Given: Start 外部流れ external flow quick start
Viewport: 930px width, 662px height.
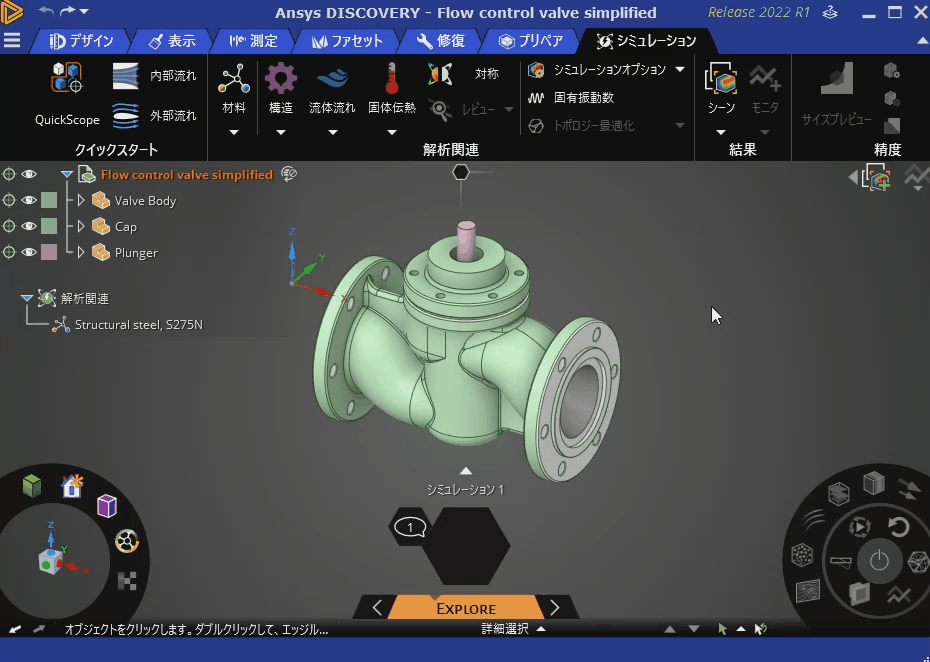Looking at the screenshot, I should 154,116.
